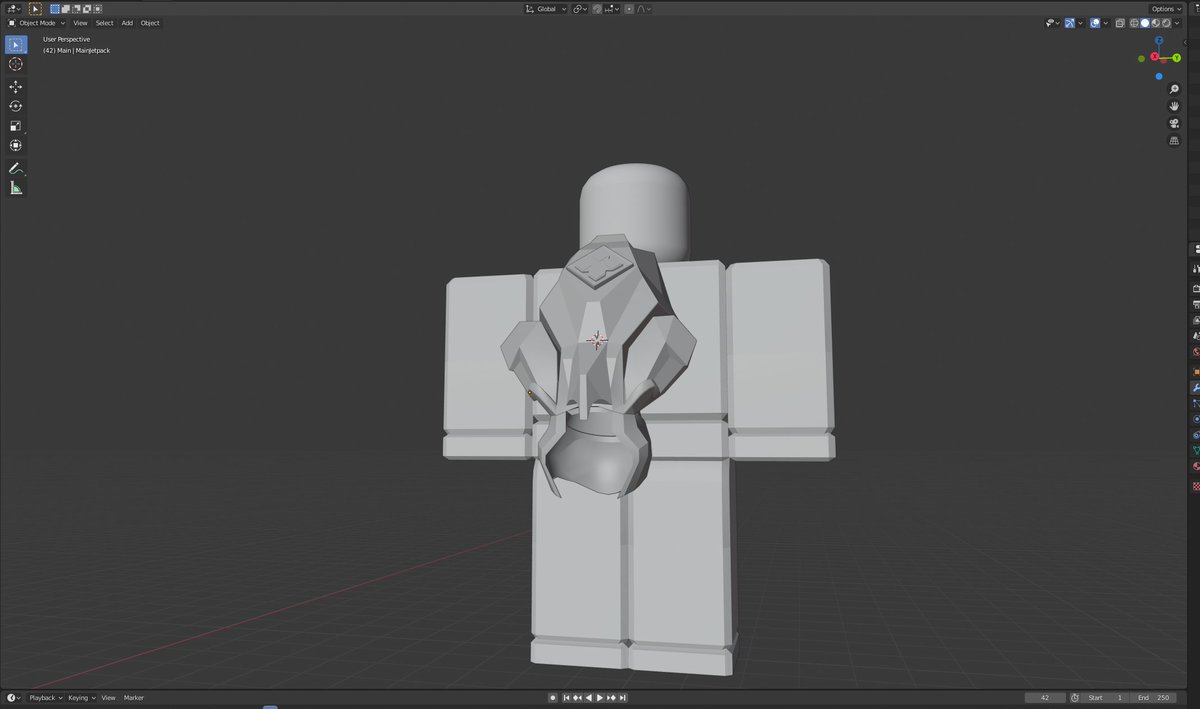The height and width of the screenshot is (709, 1200).
Task: Open object types visibility dropdown
Action: [x=1052, y=23]
